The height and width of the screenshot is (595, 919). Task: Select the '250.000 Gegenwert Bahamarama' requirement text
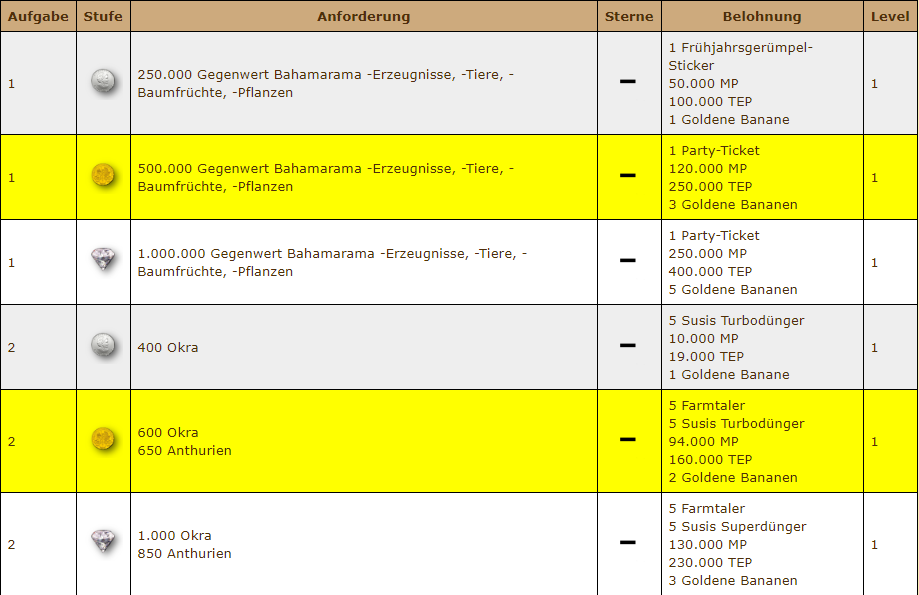326,83
